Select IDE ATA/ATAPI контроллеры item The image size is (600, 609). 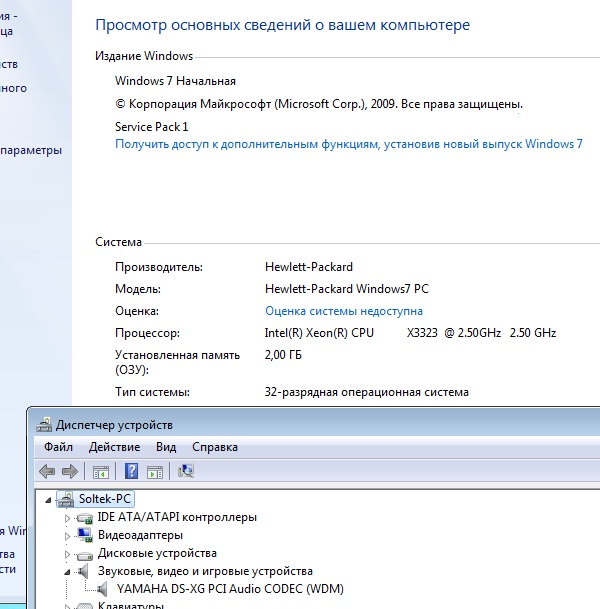(177, 517)
